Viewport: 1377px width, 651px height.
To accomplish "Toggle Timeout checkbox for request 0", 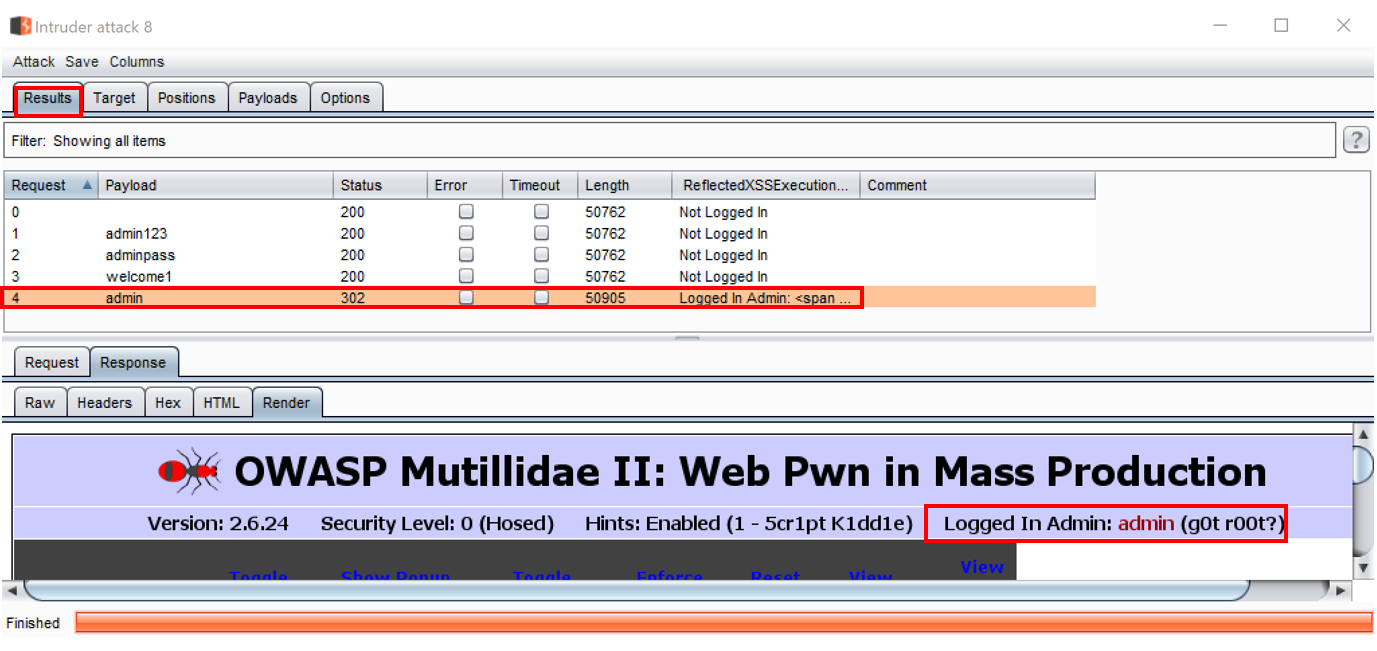I will click(x=541, y=212).
